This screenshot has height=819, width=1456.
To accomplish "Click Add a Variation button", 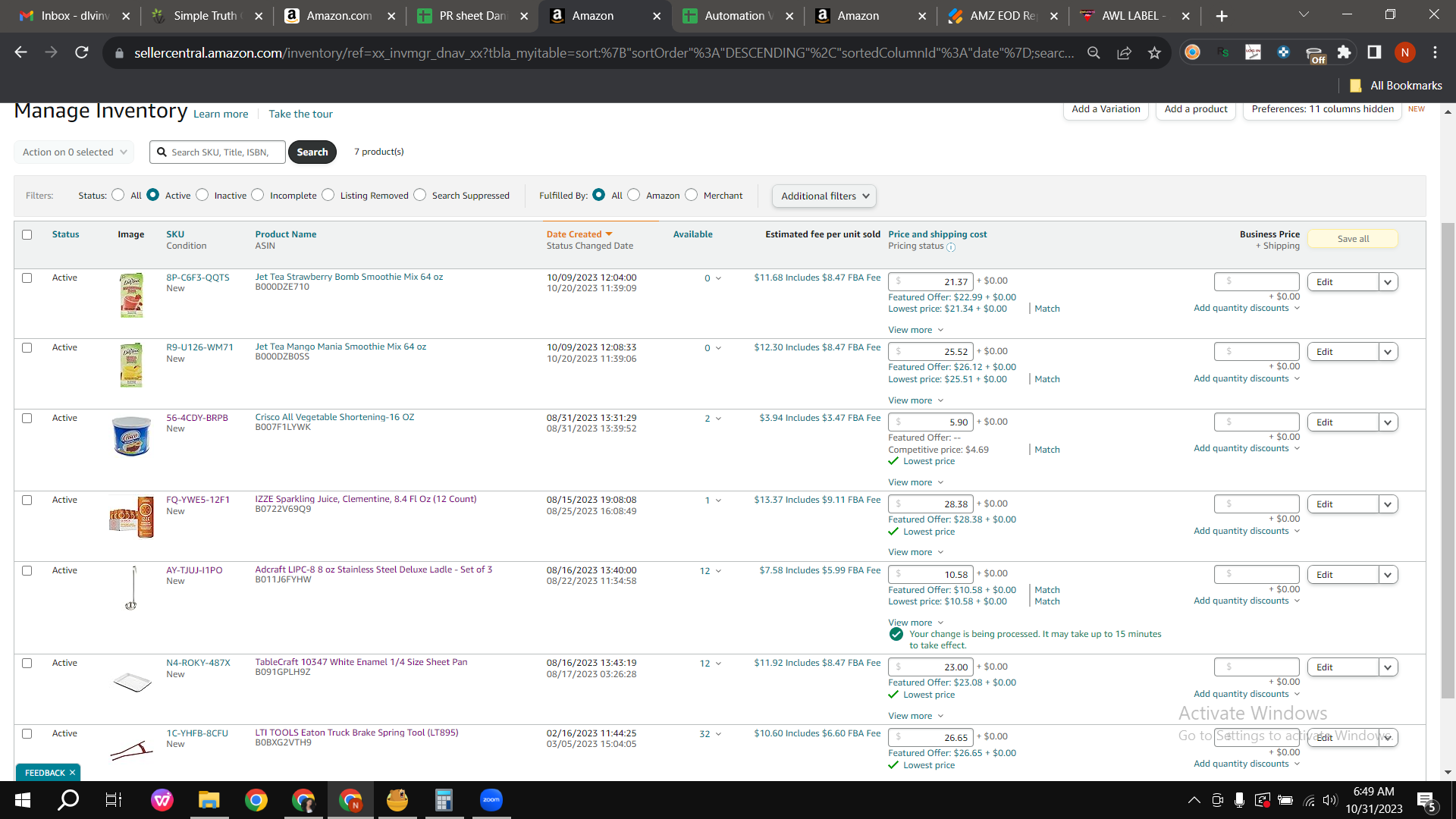I will coord(1106,109).
